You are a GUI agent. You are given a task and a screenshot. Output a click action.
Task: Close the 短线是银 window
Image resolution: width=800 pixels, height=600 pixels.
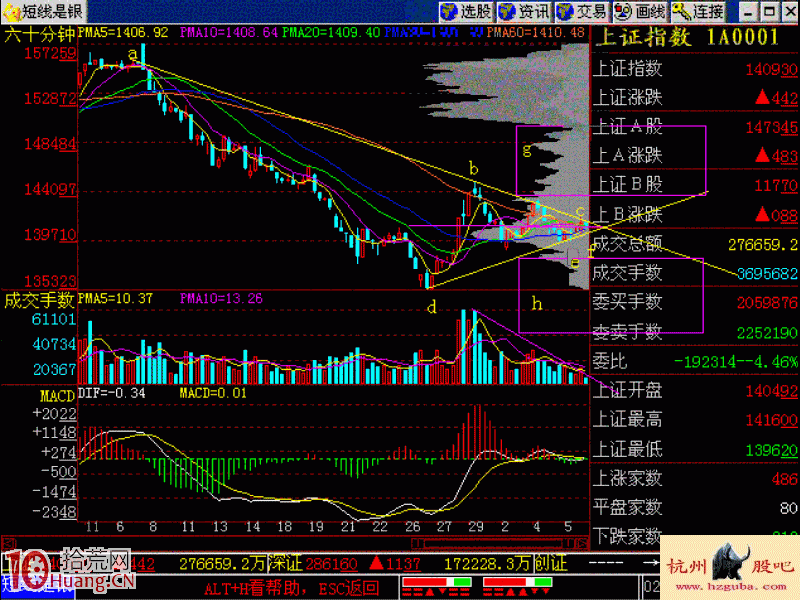pos(789,12)
